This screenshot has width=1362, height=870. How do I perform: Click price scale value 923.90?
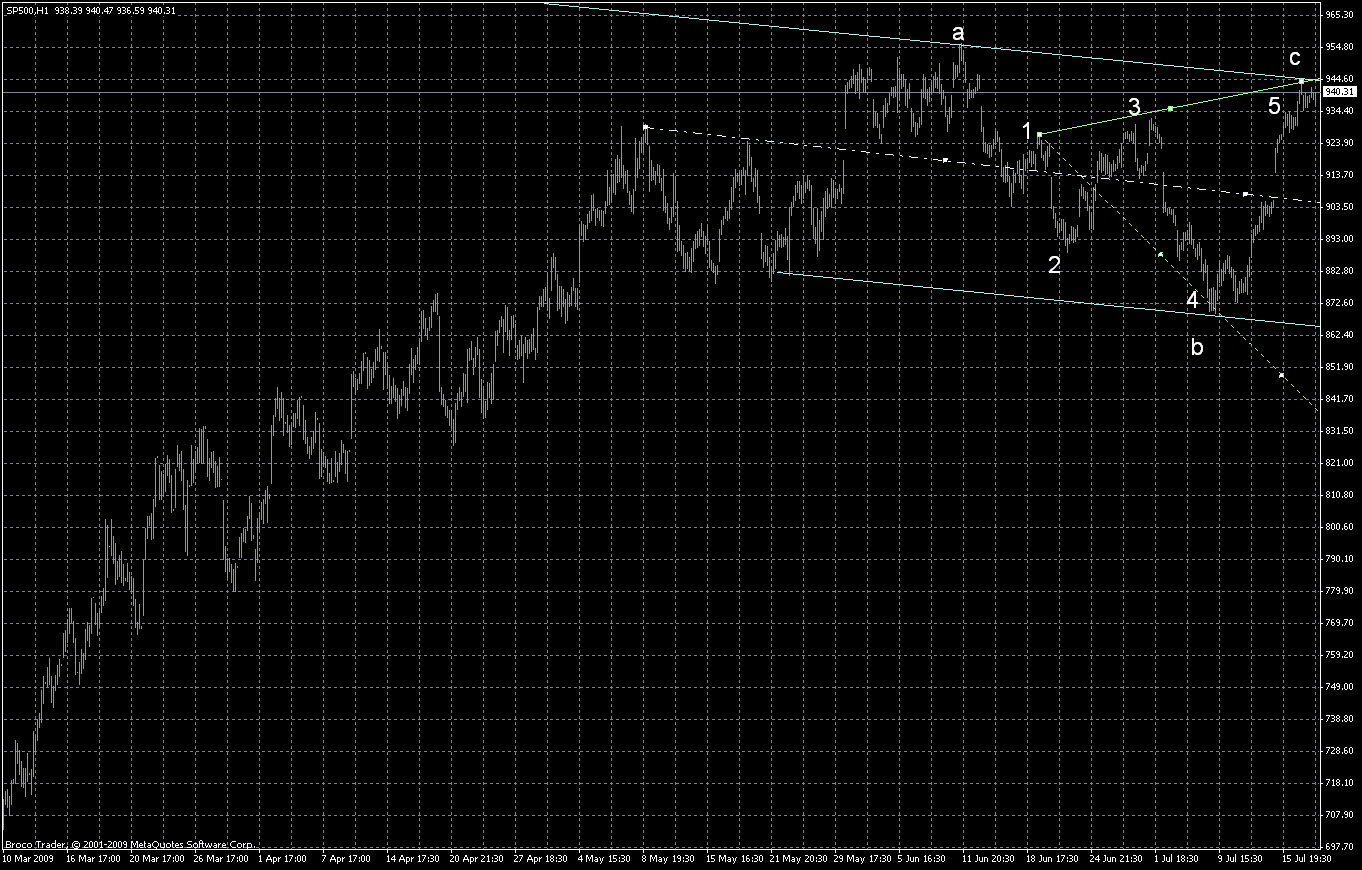coord(1339,143)
